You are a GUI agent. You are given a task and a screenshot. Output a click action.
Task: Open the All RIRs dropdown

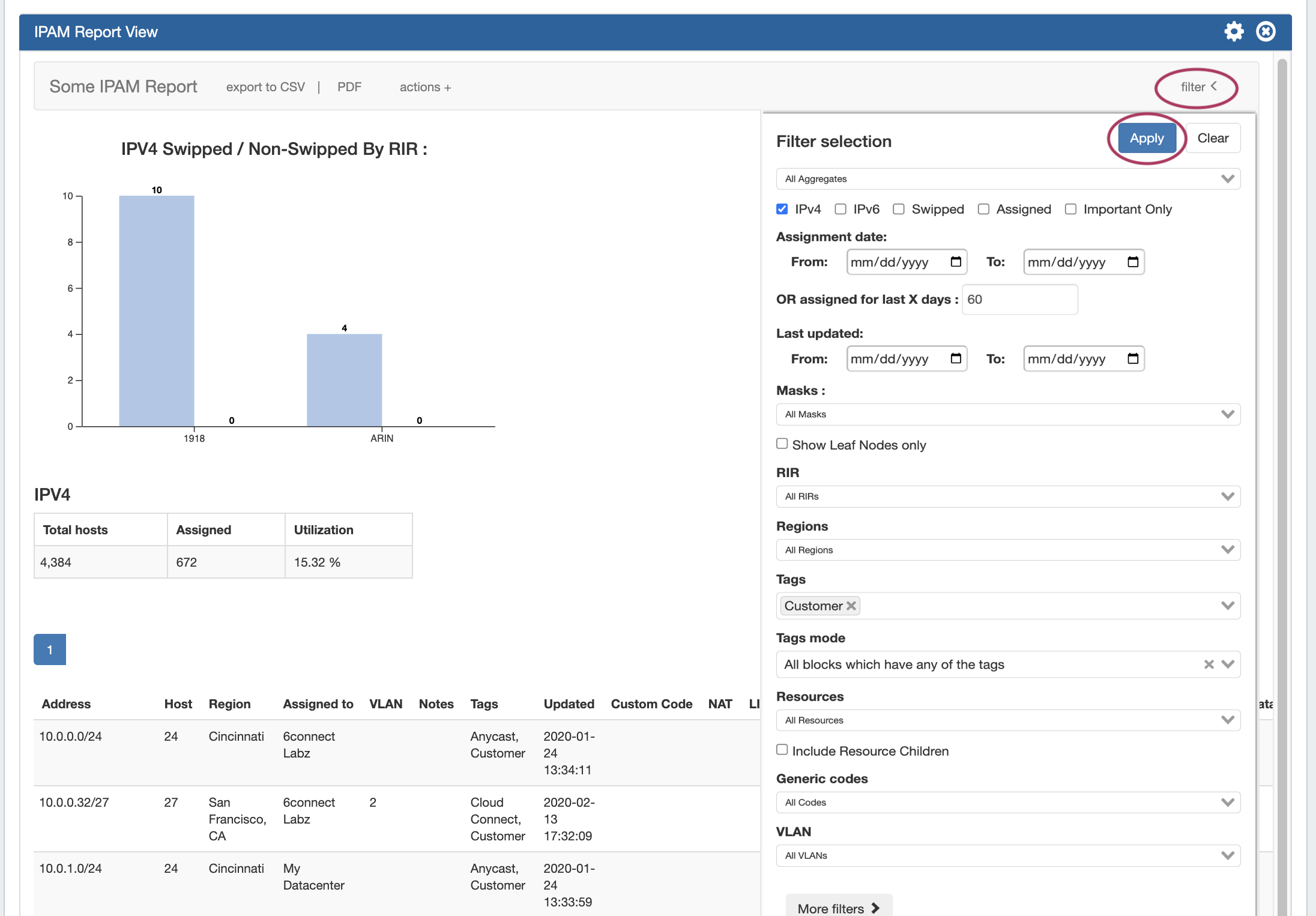click(1008, 496)
